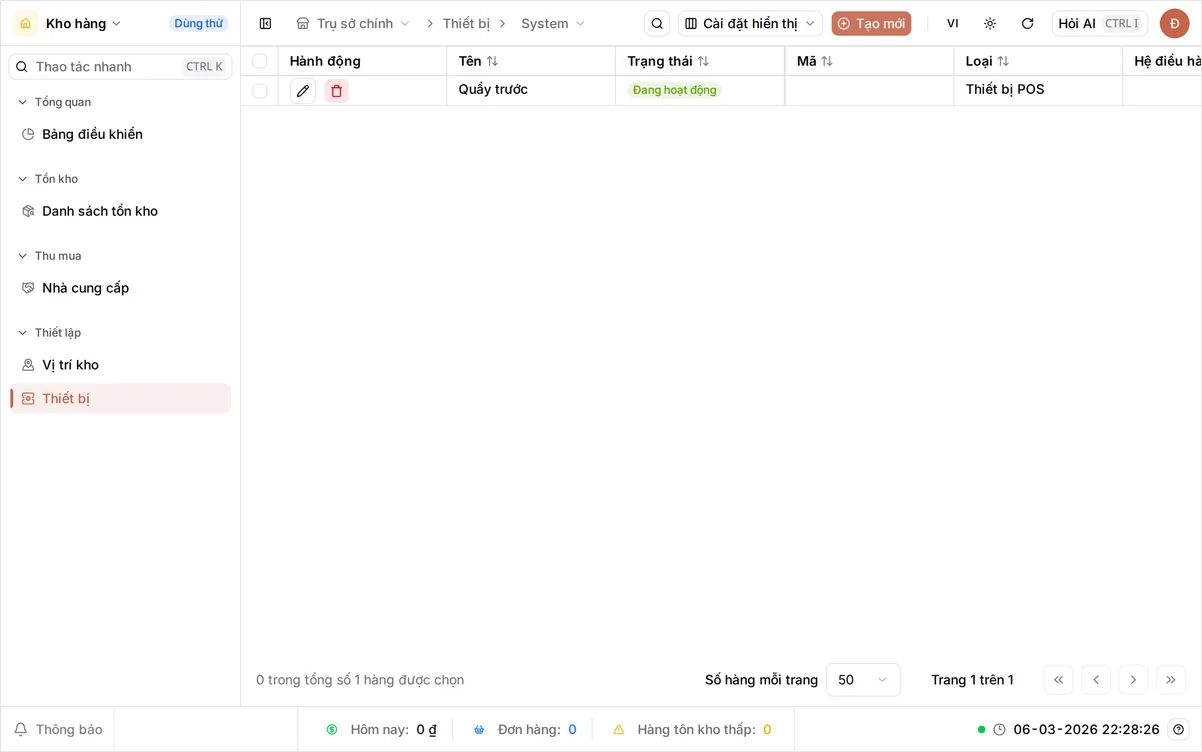Tick the Quầy trước row checkbox

click(260, 91)
